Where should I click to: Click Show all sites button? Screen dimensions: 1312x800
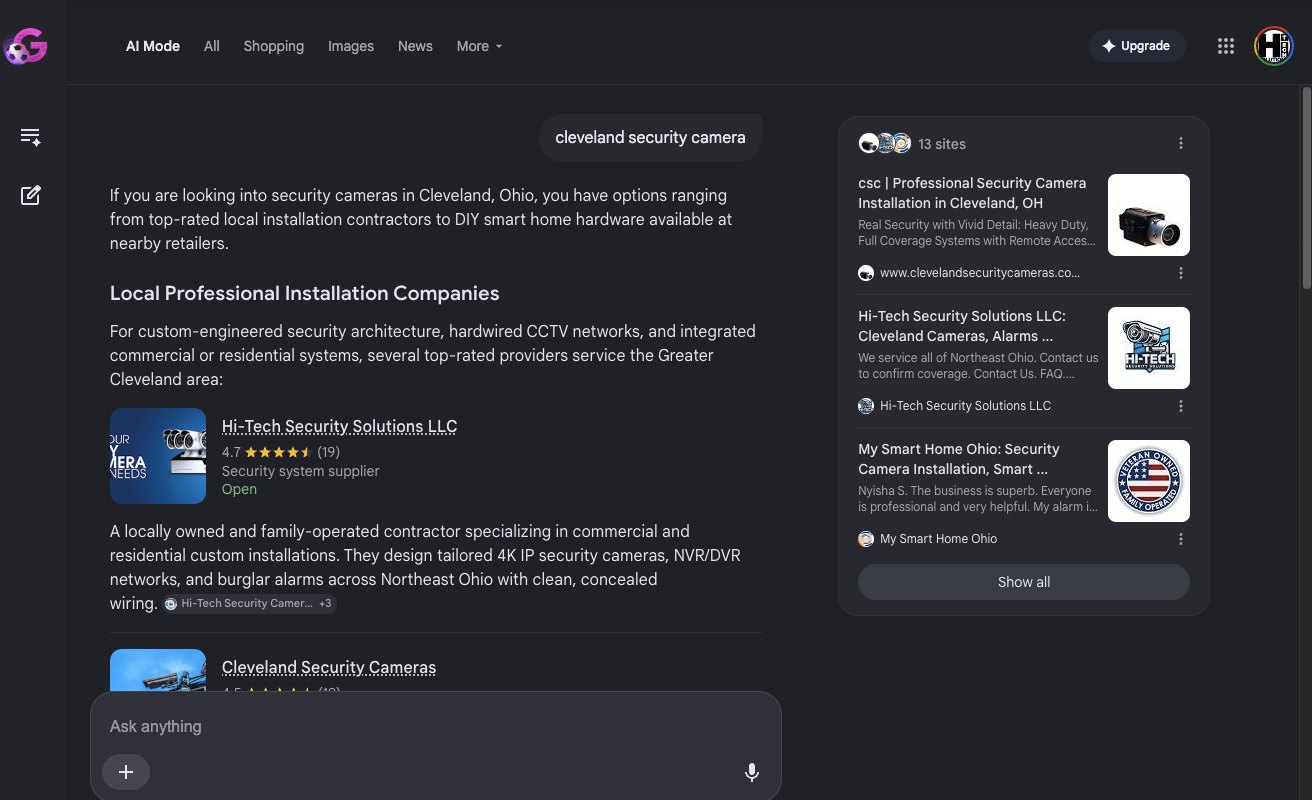(1024, 582)
